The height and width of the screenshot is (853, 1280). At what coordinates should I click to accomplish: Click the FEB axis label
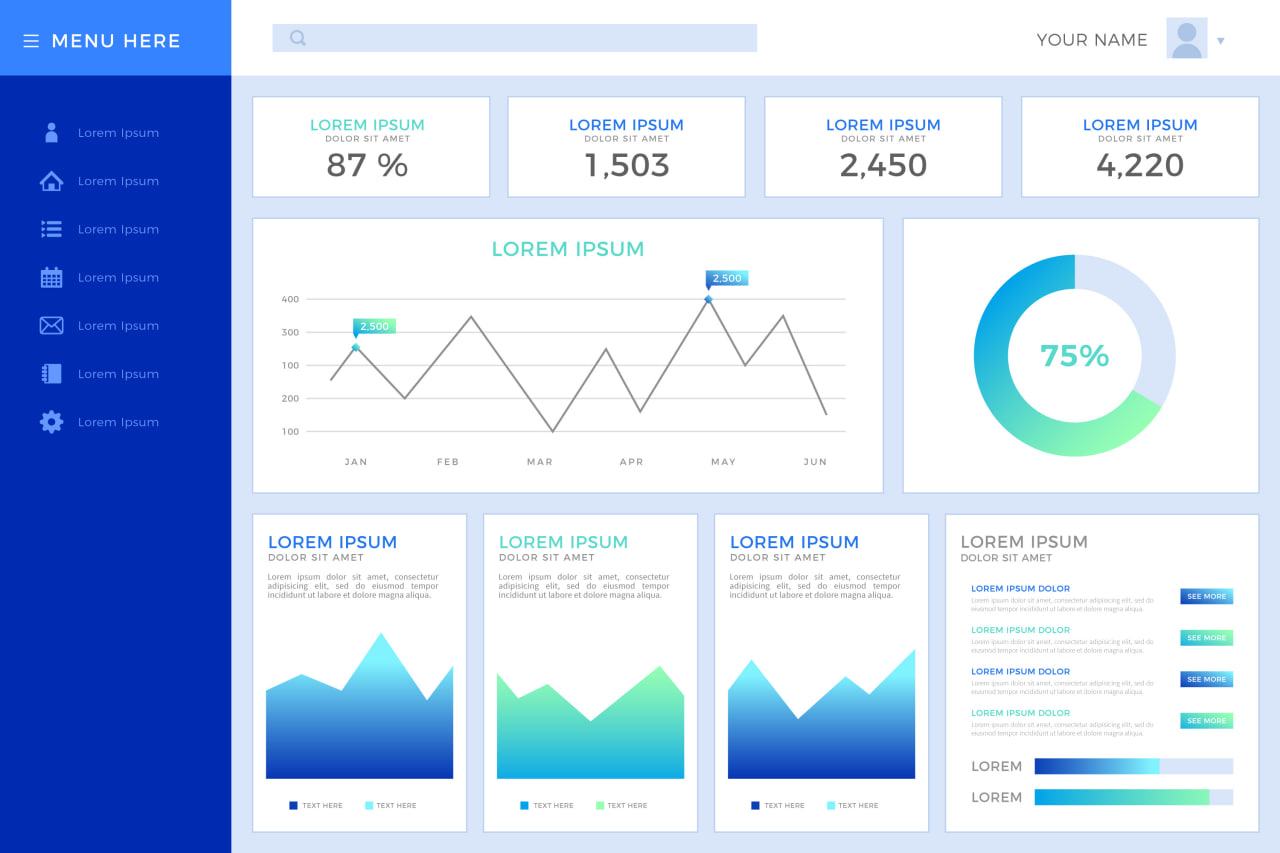448,462
